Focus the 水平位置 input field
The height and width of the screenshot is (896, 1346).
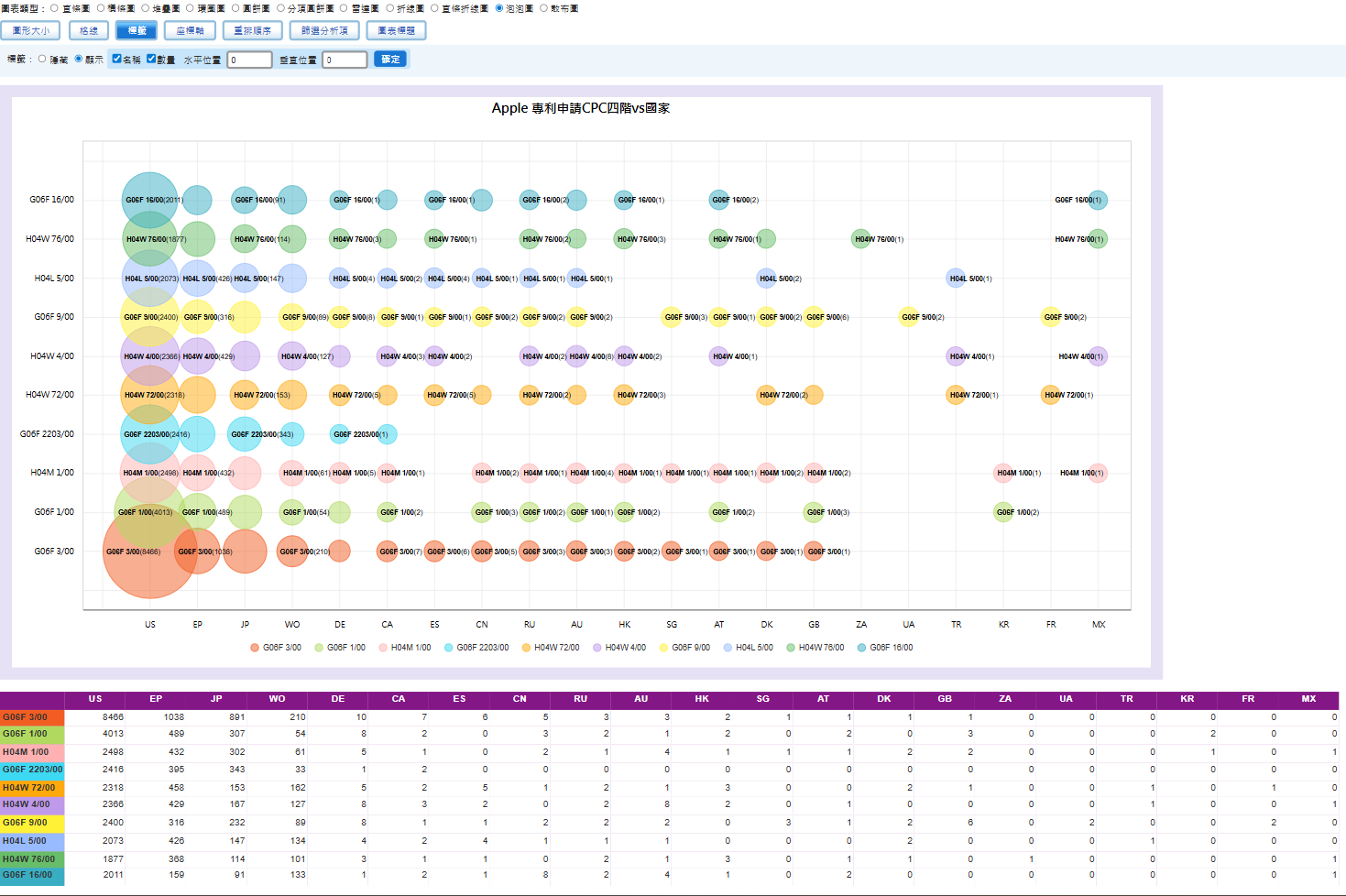click(x=249, y=60)
